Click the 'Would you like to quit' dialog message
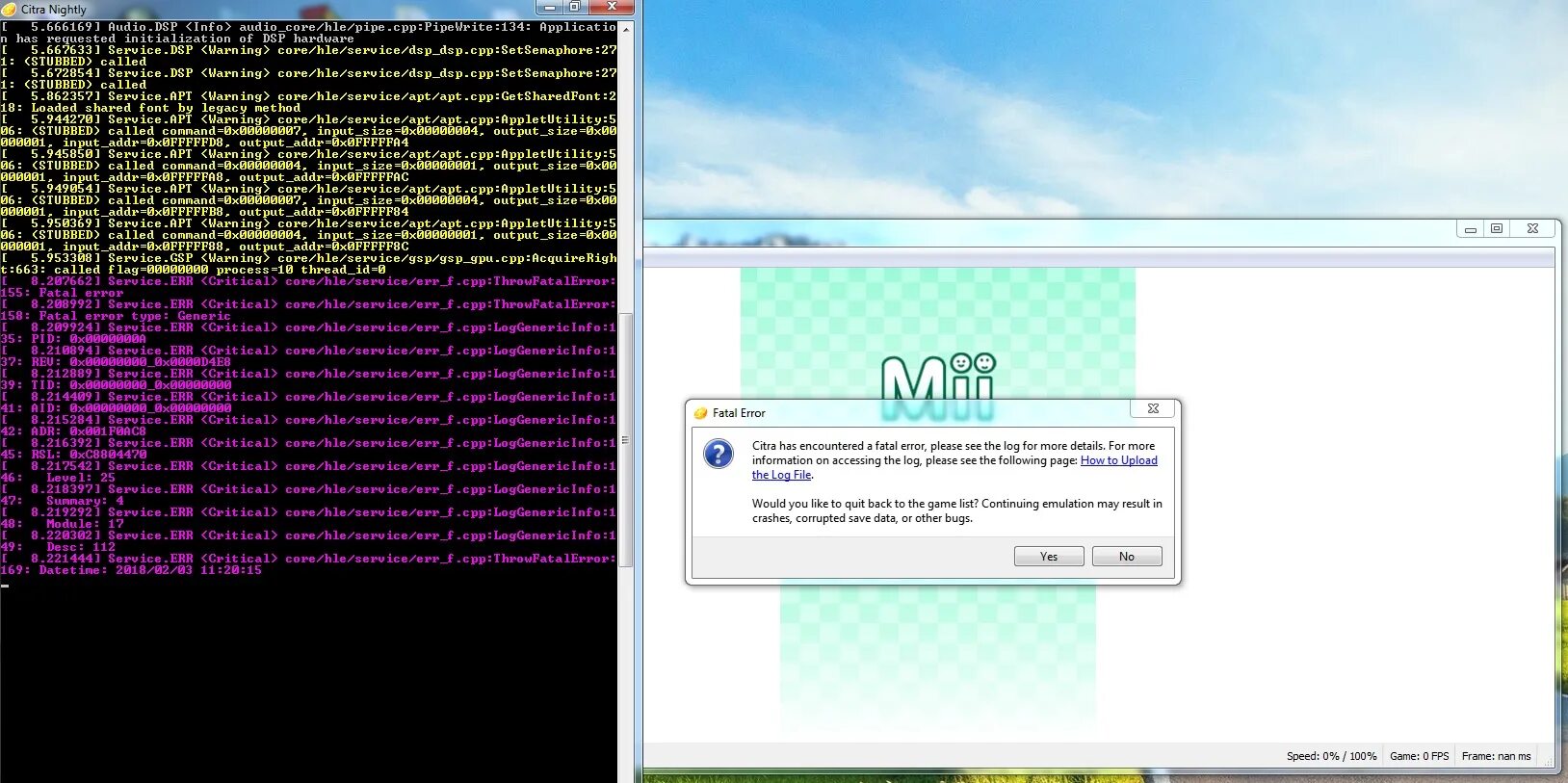Viewport: 1568px width, 783px height. tap(957, 510)
